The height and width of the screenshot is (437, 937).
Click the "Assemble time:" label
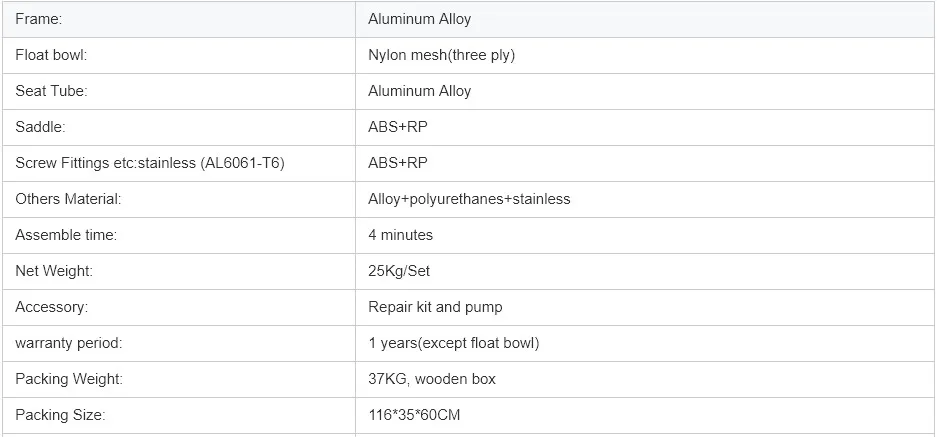pyautogui.click(x=66, y=235)
